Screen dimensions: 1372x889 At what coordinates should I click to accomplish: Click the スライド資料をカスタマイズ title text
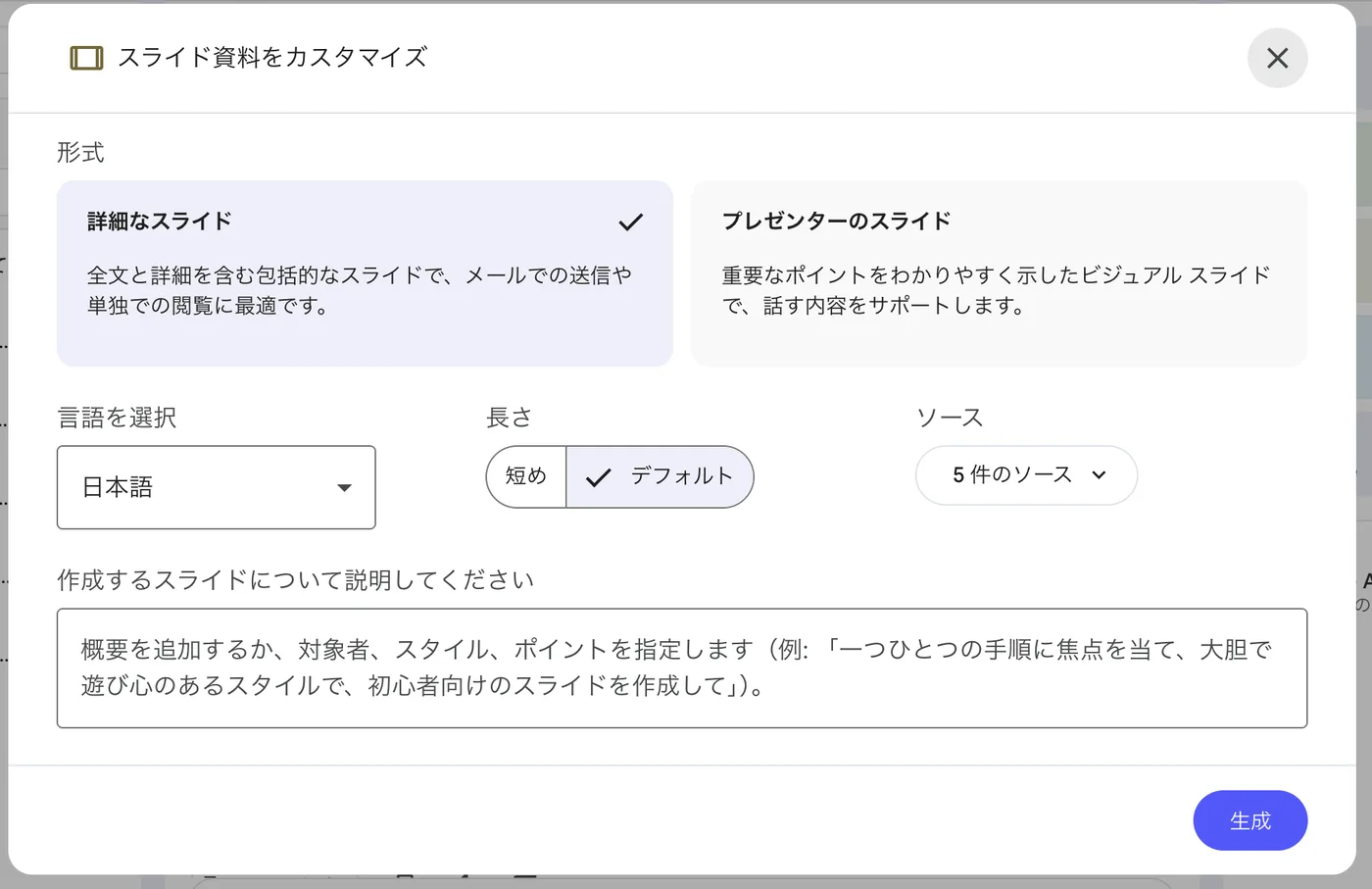[x=272, y=58]
